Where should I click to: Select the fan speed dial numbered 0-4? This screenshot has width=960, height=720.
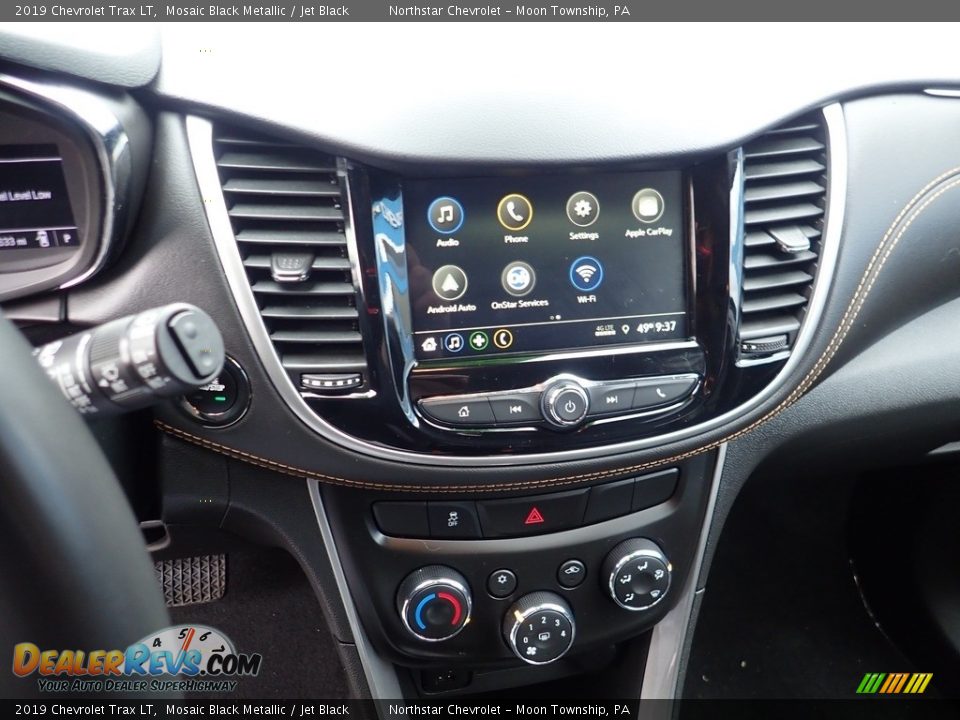(539, 628)
